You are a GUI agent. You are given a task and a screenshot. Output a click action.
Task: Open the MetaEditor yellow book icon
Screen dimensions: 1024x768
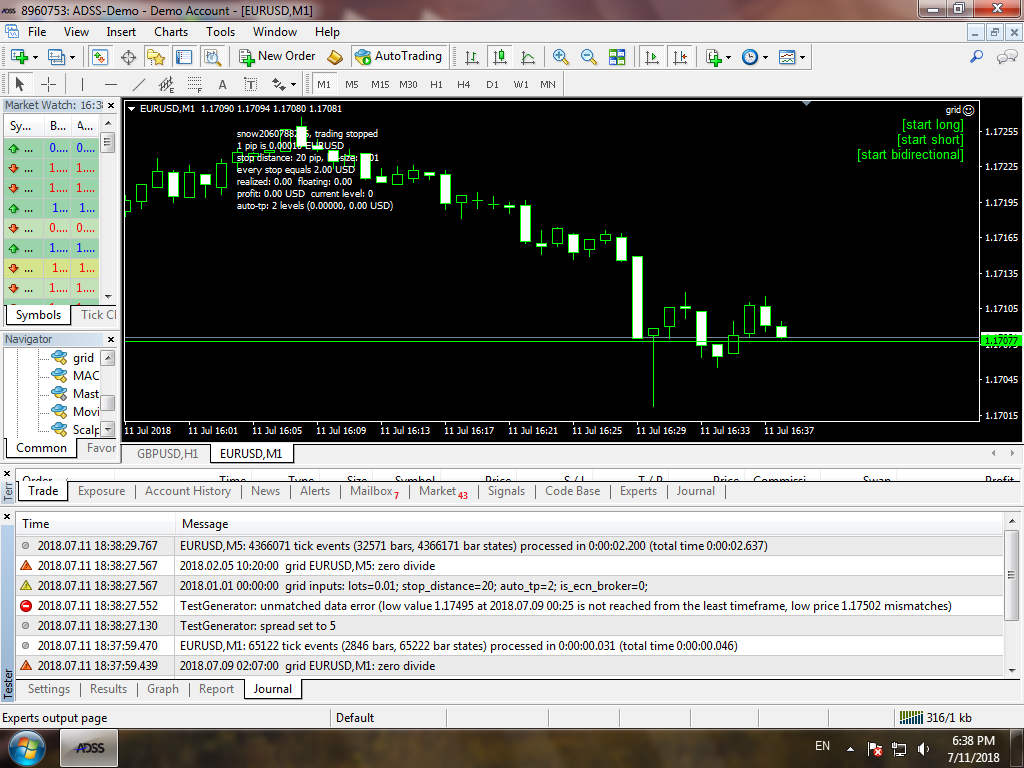[x=334, y=57]
